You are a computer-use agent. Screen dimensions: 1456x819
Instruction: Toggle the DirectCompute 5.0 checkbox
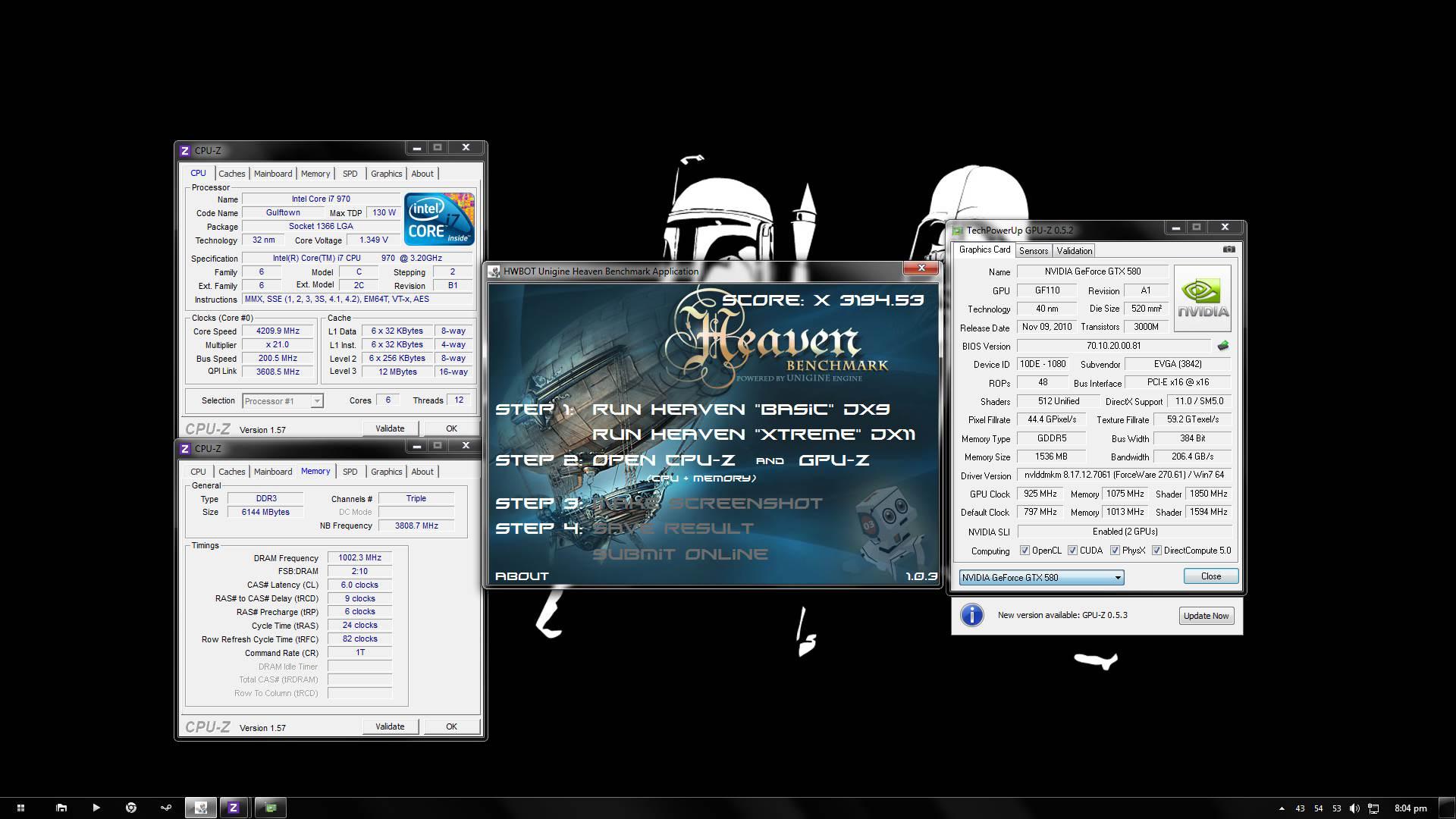pos(1157,551)
